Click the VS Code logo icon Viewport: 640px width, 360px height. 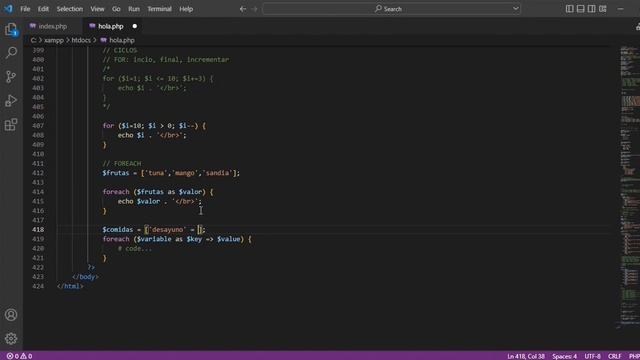(x=8, y=9)
